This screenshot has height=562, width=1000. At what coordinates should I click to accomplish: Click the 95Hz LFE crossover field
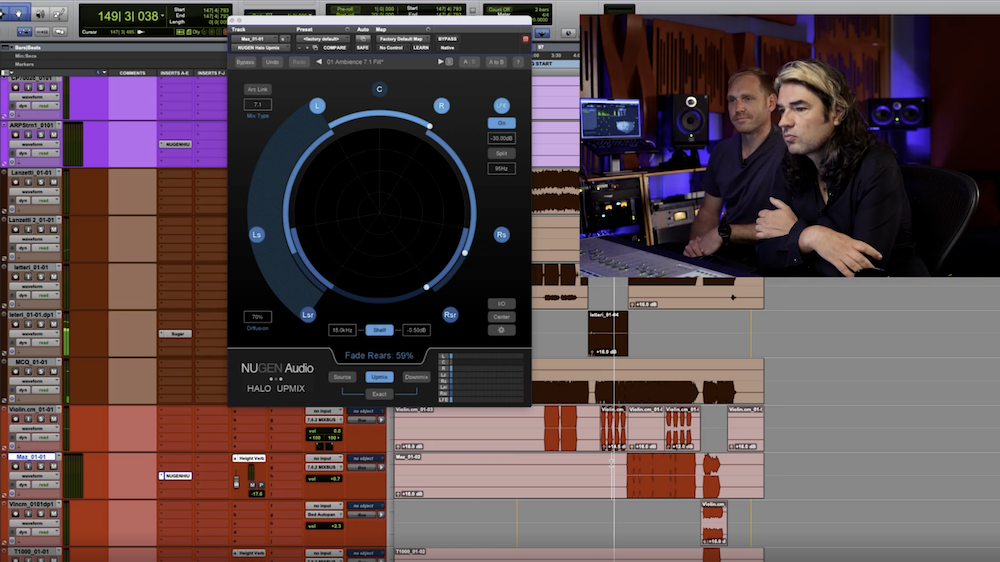point(501,168)
